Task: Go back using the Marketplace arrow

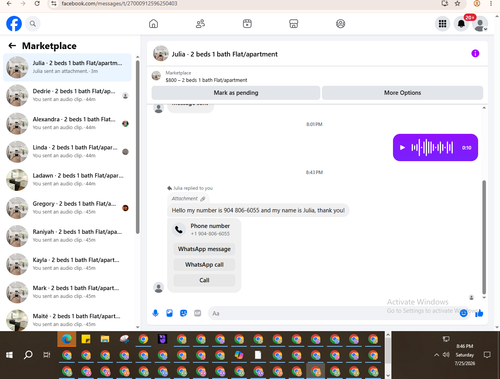Action: coord(12,46)
